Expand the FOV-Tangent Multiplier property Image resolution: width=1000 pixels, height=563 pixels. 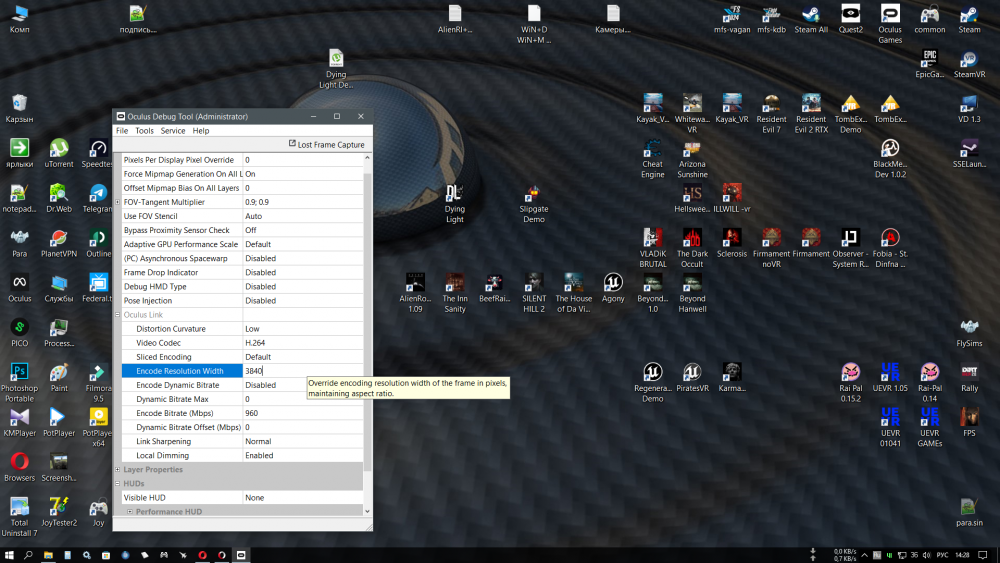[x=118, y=202]
